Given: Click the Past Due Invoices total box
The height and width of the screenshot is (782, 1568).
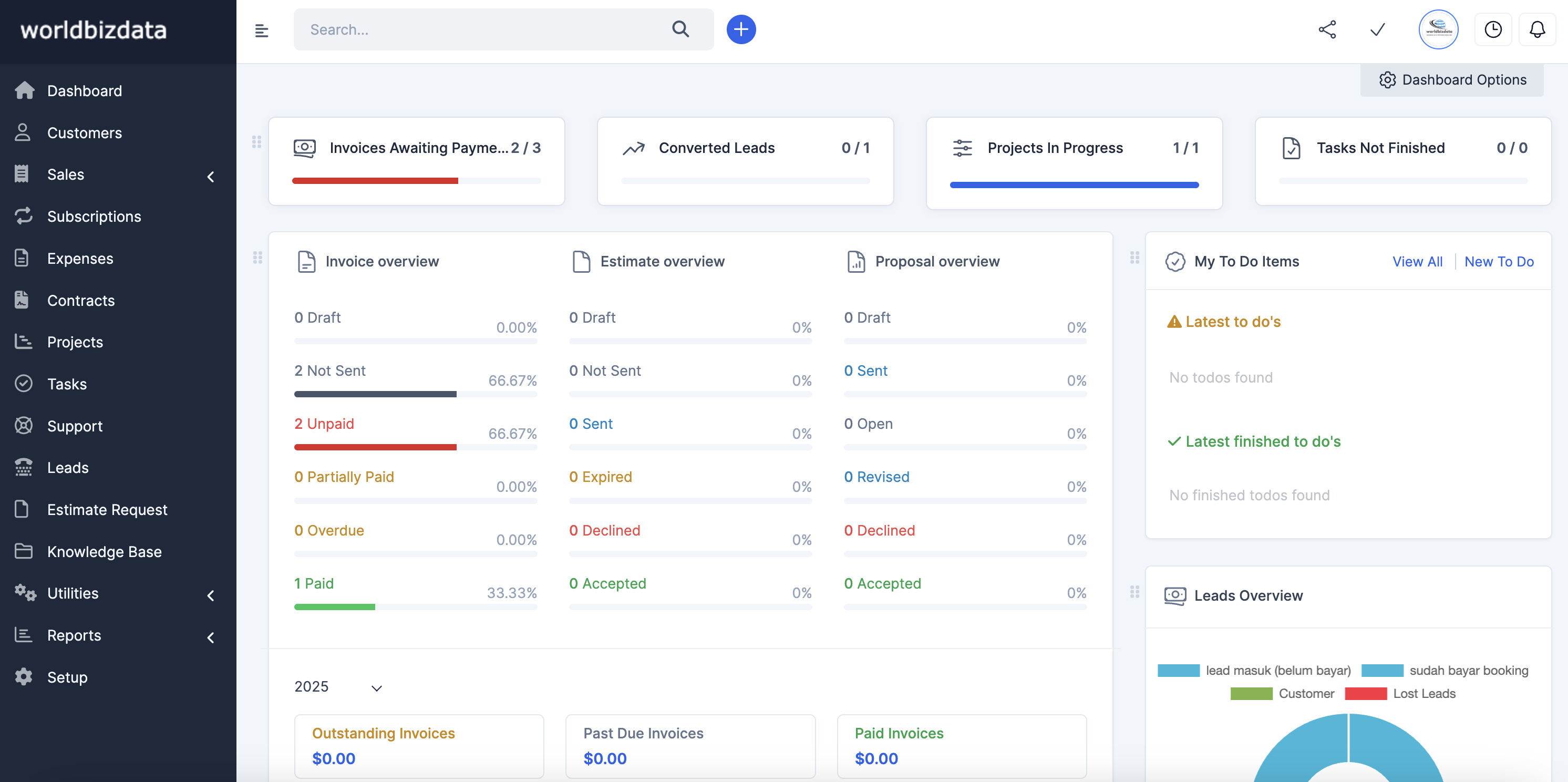Looking at the screenshot, I should coord(690,746).
